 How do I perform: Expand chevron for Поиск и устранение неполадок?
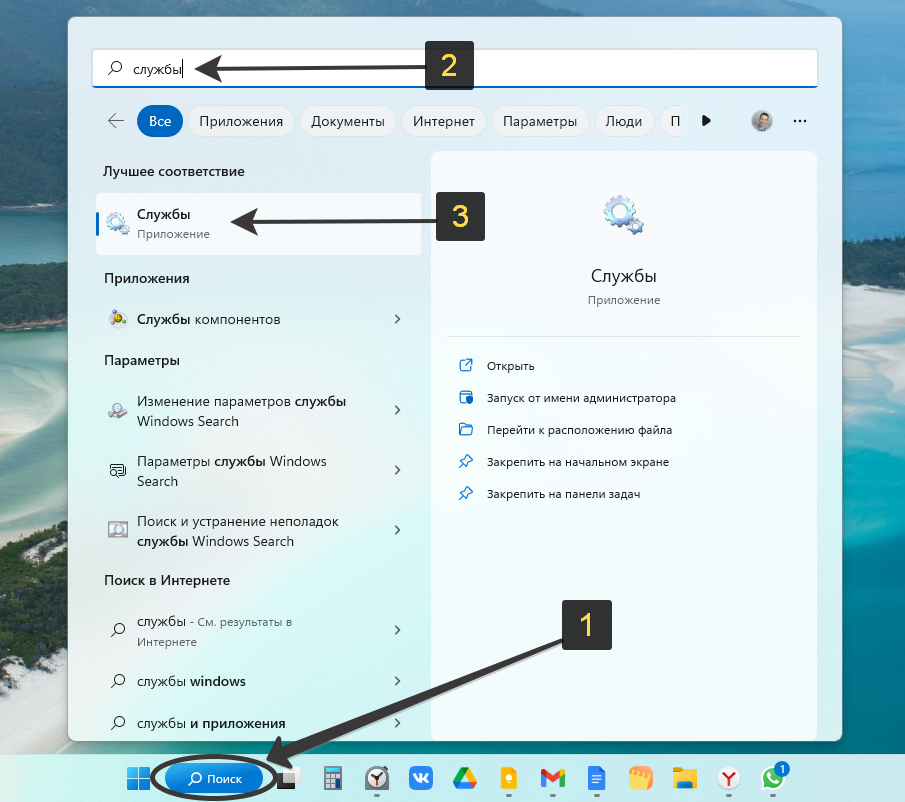click(x=397, y=530)
